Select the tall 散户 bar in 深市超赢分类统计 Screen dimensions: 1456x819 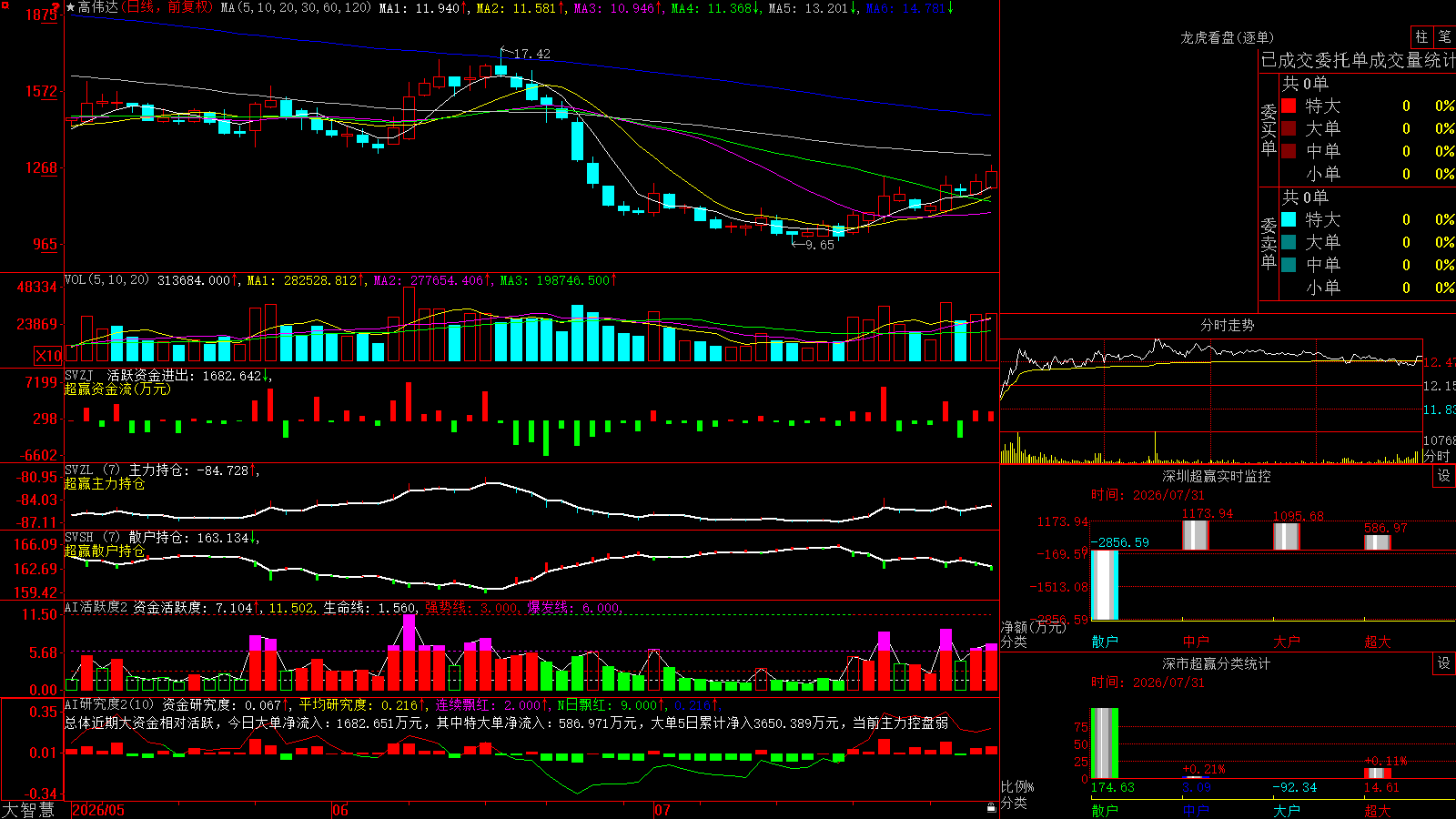pyautogui.click(x=1105, y=743)
